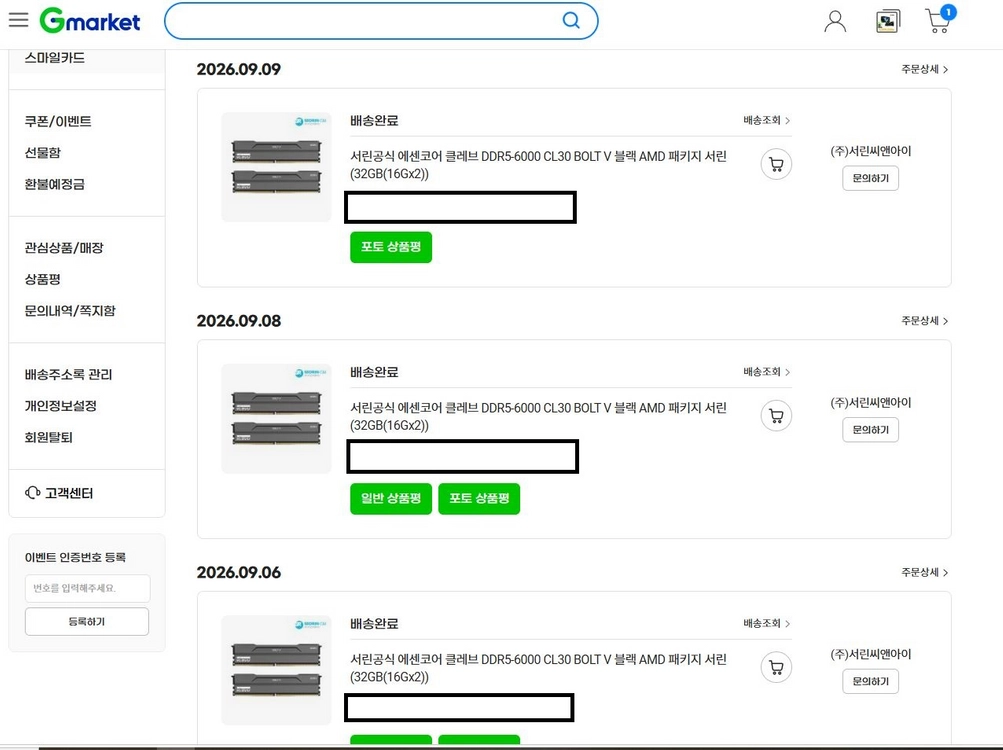
Task: Open product title in 2026.09.06 order
Action: [538, 668]
